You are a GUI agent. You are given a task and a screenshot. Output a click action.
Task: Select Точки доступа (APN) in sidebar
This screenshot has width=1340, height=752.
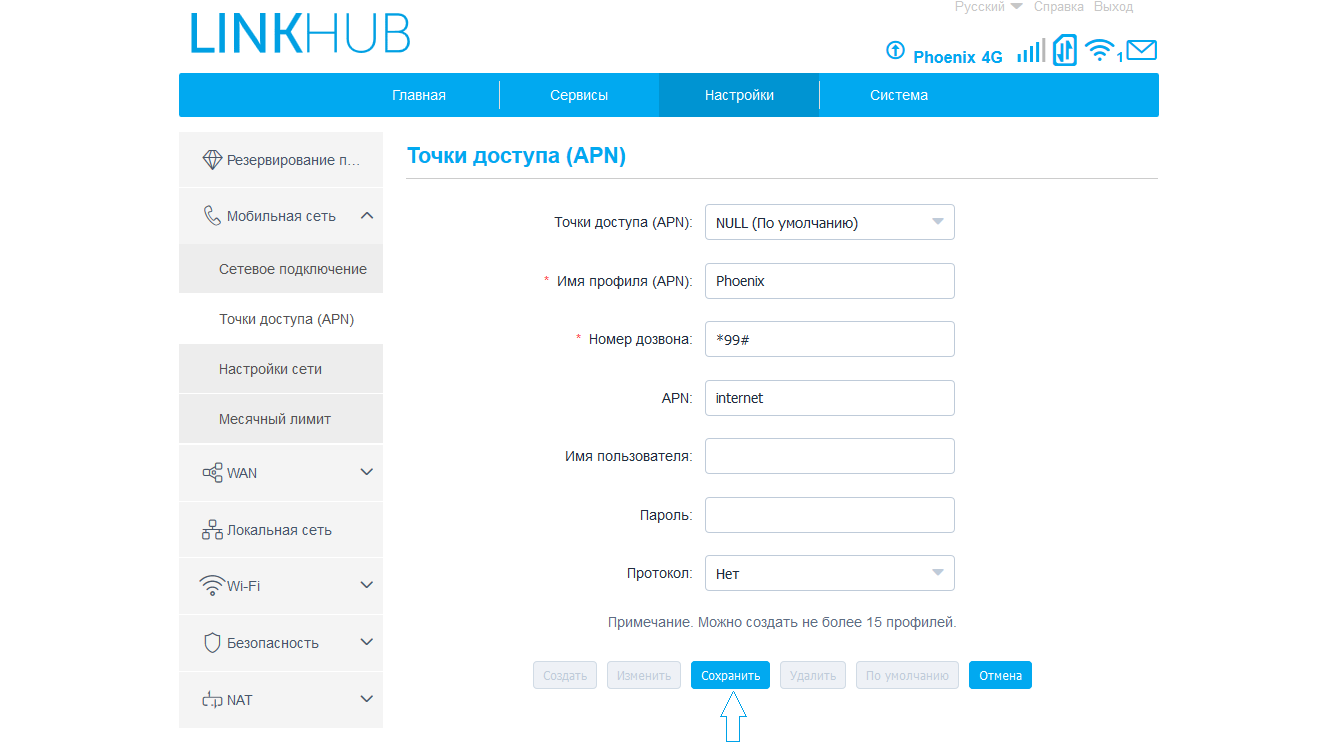tap(281, 319)
